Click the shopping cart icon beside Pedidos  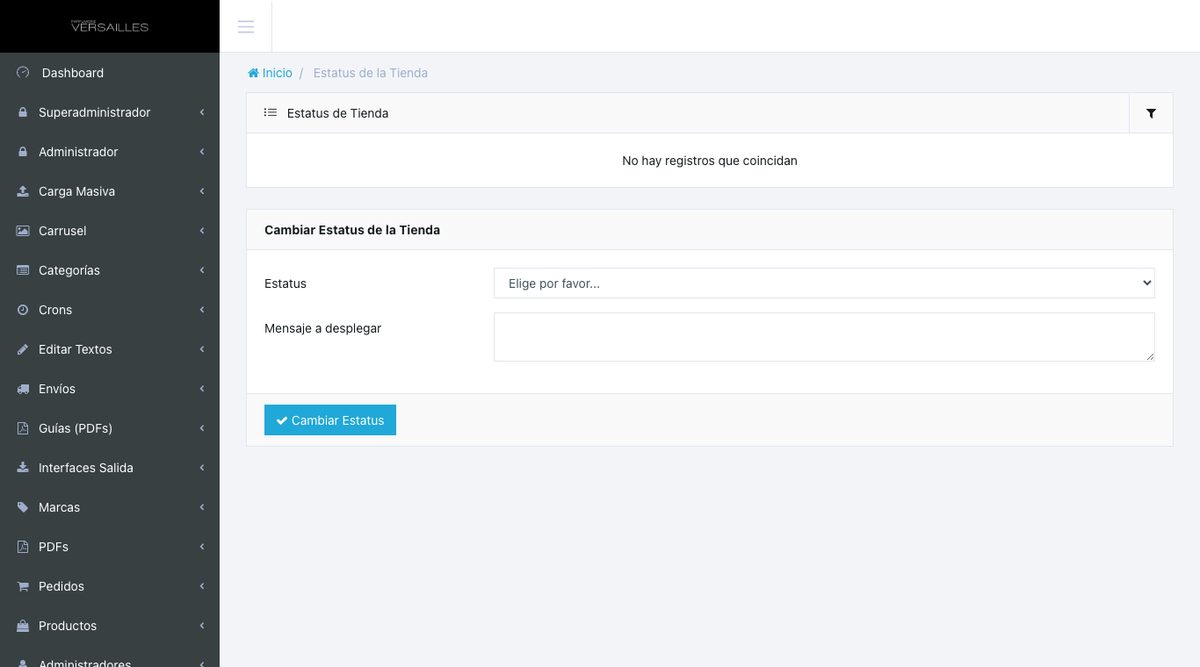pyautogui.click(x=23, y=586)
